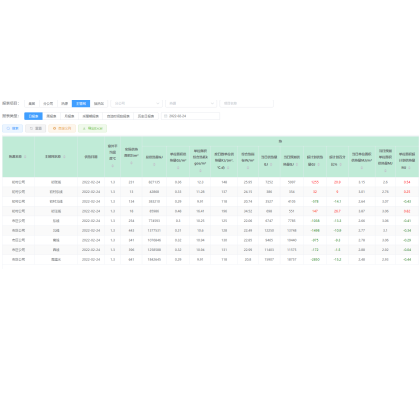
Task: Sort by the outdoor temperature °C column
Action: [x=113, y=166]
